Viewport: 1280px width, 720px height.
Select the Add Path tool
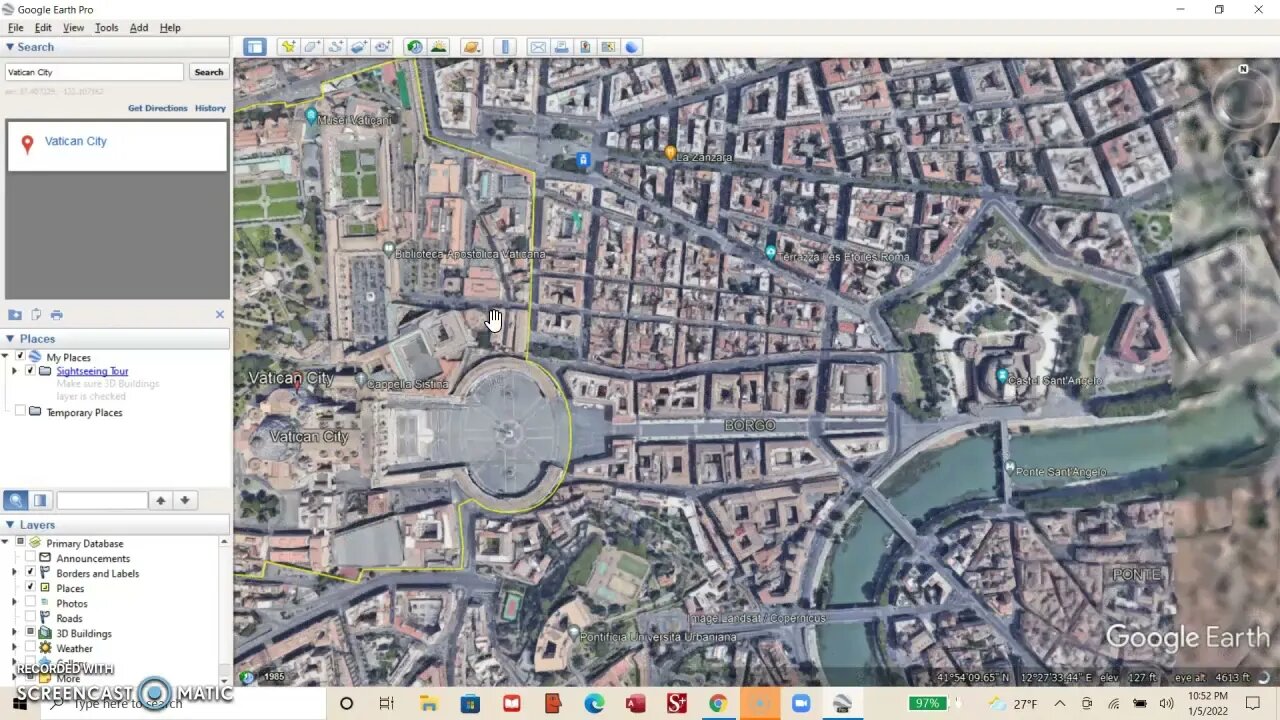(335, 47)
